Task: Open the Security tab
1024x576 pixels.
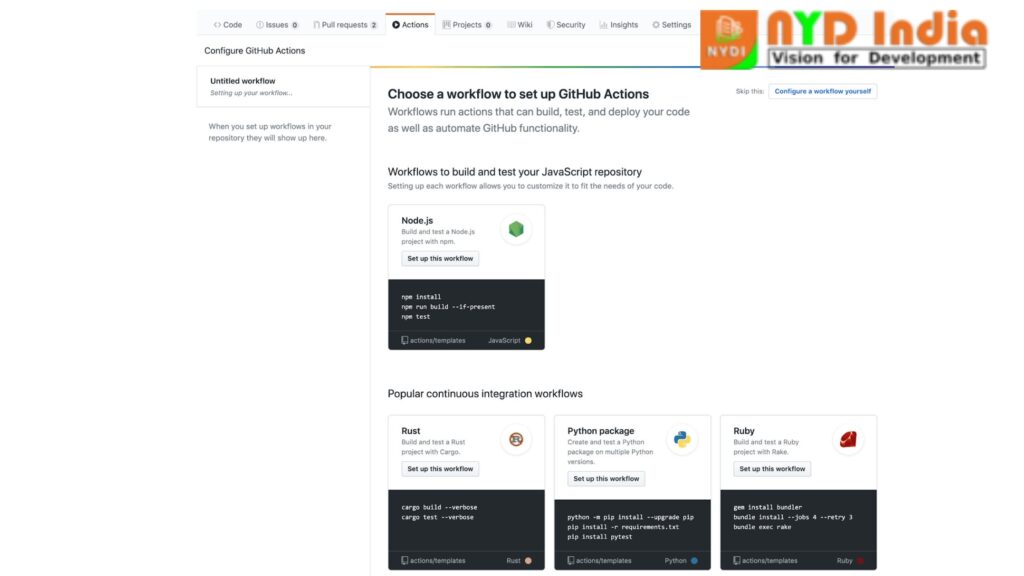Action: [x=566, y=25]
